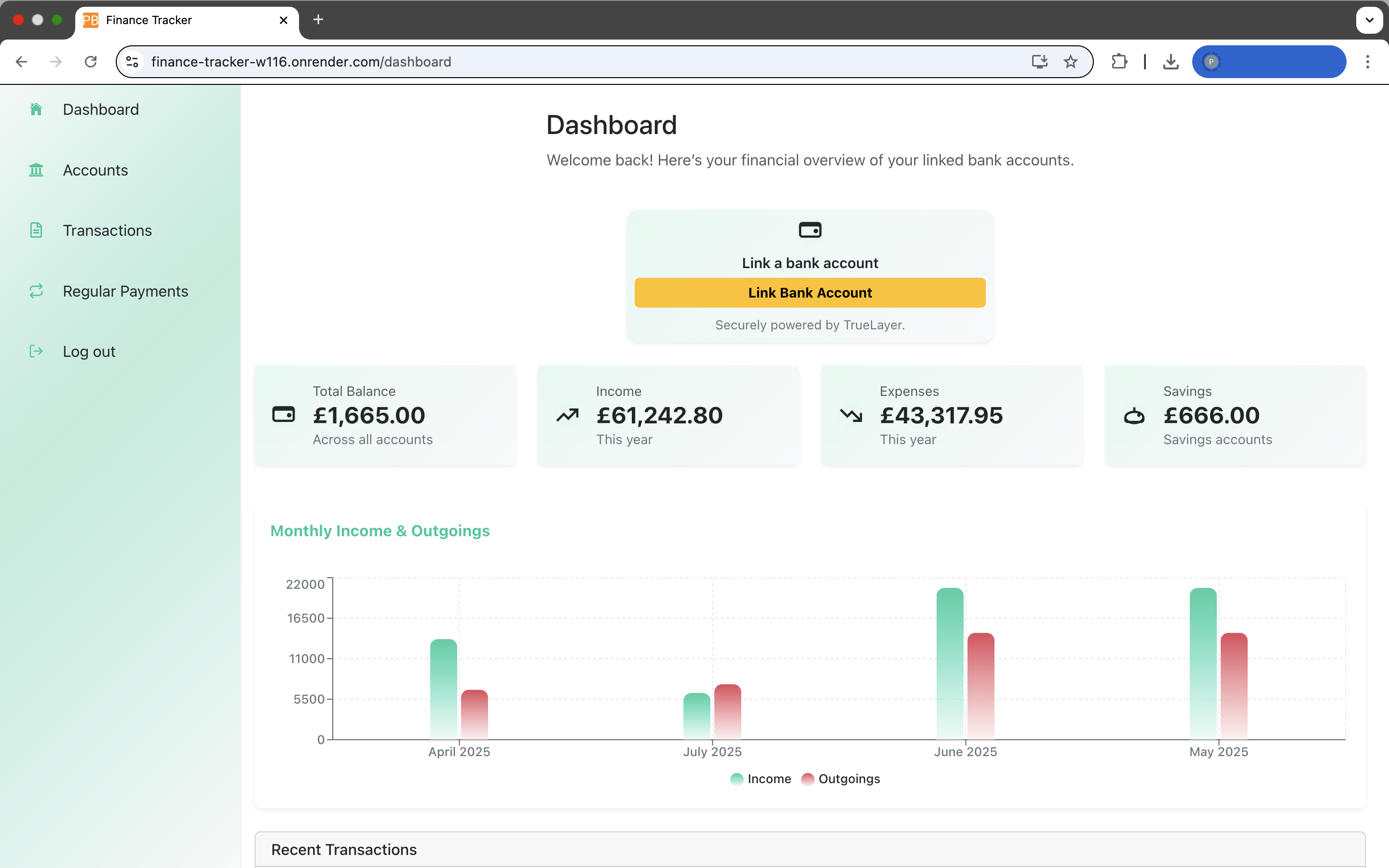This screenshot has height=868, width=1389.
Task: Click the bank icon next to Accounts
Action: pyautogui.click(x=36, y=170)
